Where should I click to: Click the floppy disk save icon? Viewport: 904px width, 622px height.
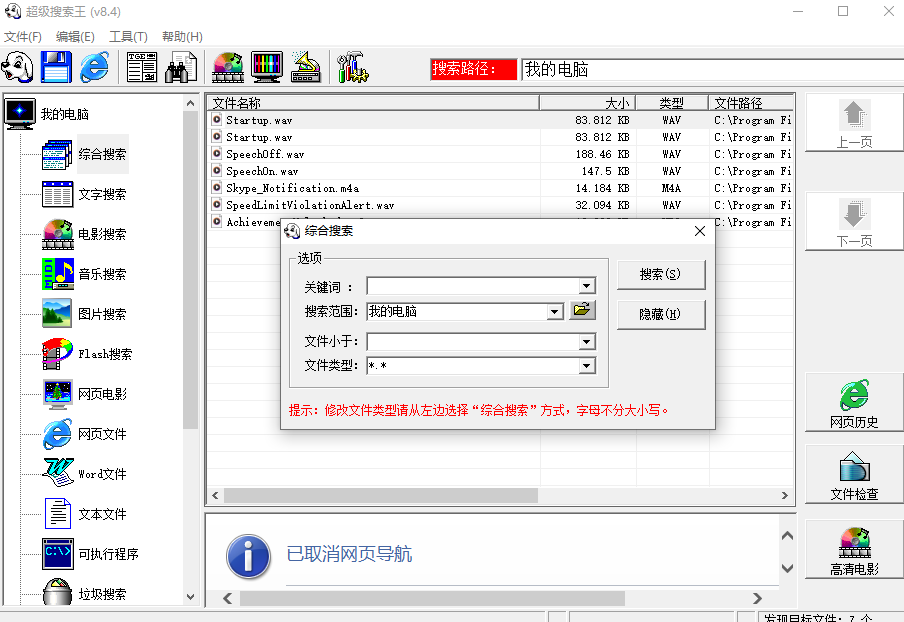[56, 67]
